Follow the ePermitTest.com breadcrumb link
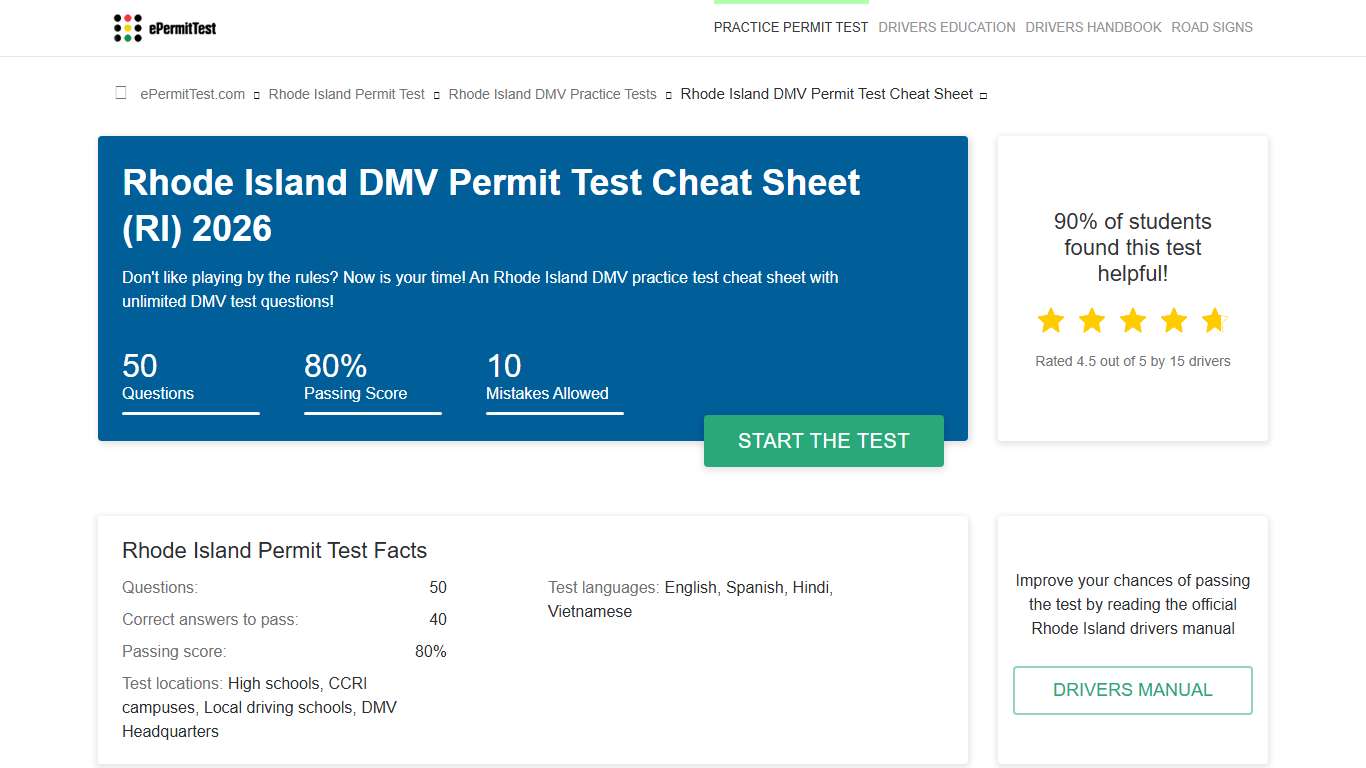 (x=192, y=93)
